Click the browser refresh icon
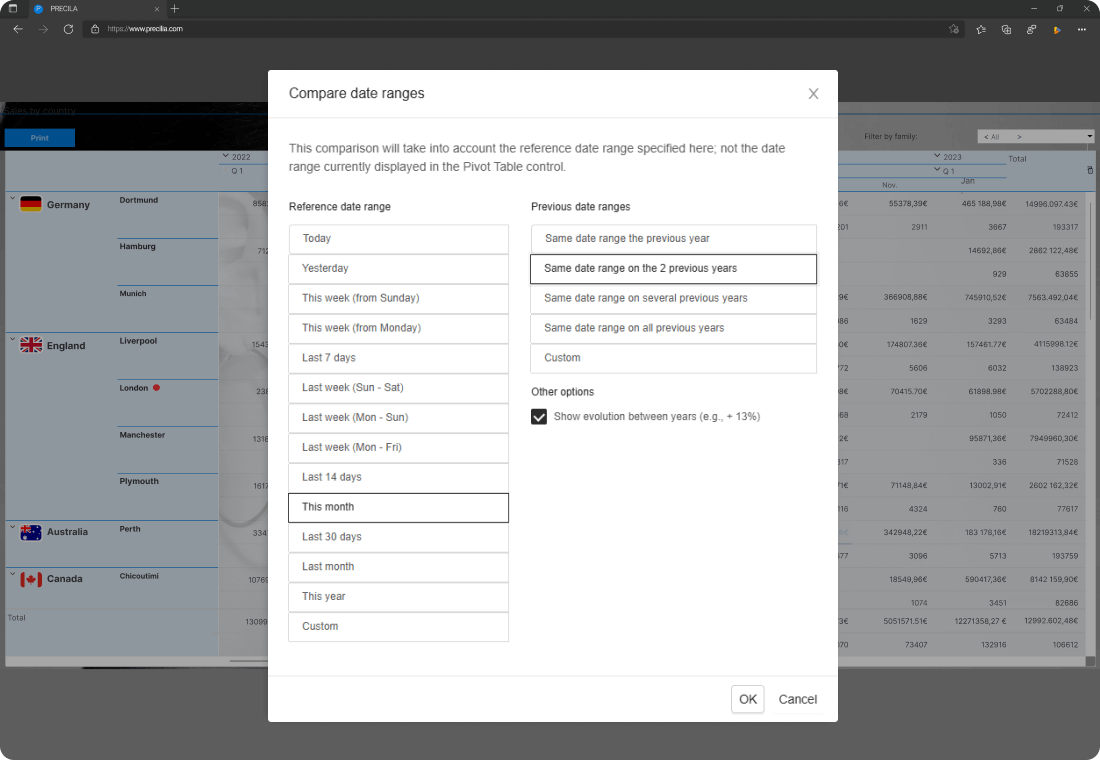 [68, 29]
